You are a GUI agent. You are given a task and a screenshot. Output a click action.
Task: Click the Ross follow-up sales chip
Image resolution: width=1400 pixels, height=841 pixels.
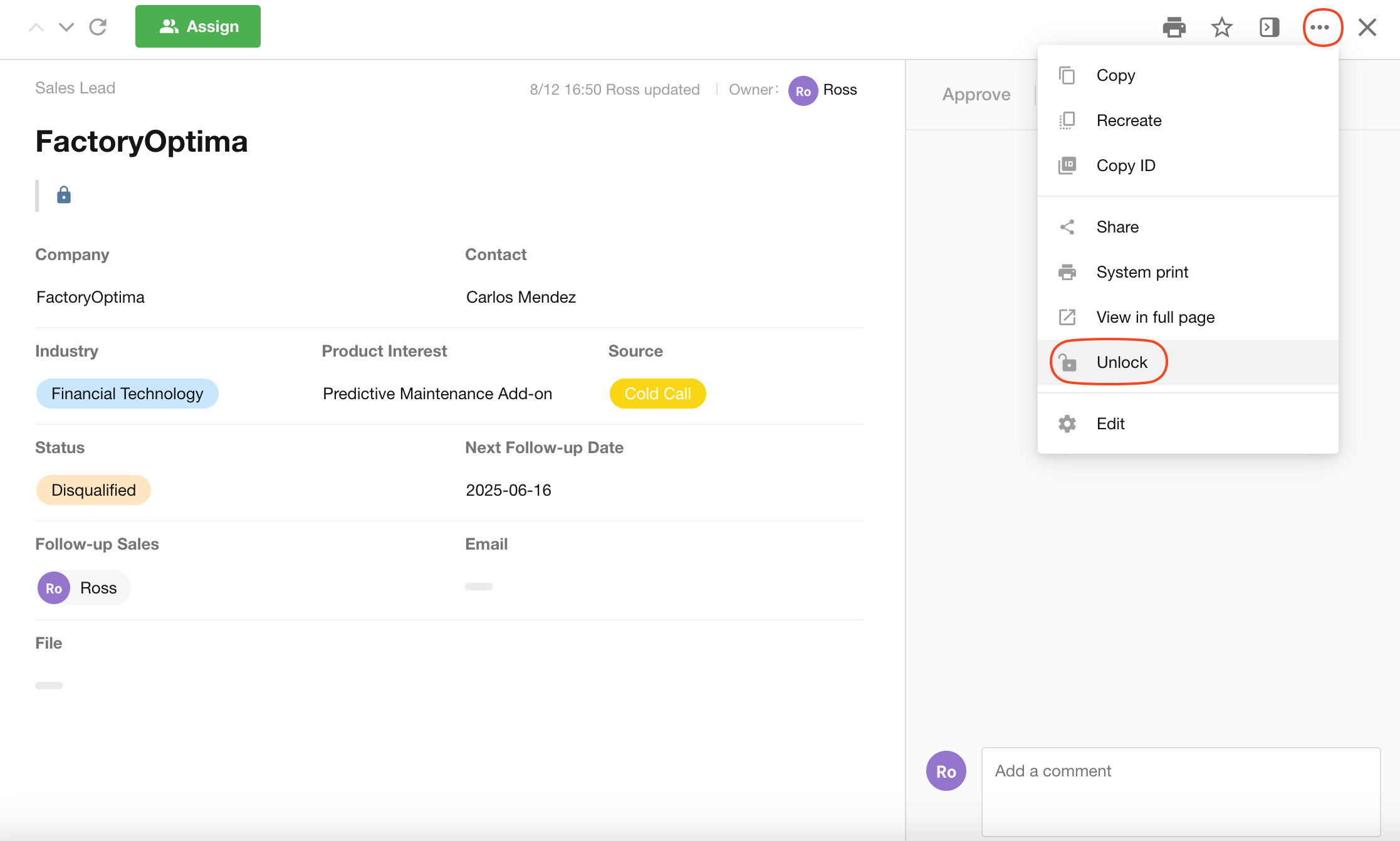[x=83, y=588]
